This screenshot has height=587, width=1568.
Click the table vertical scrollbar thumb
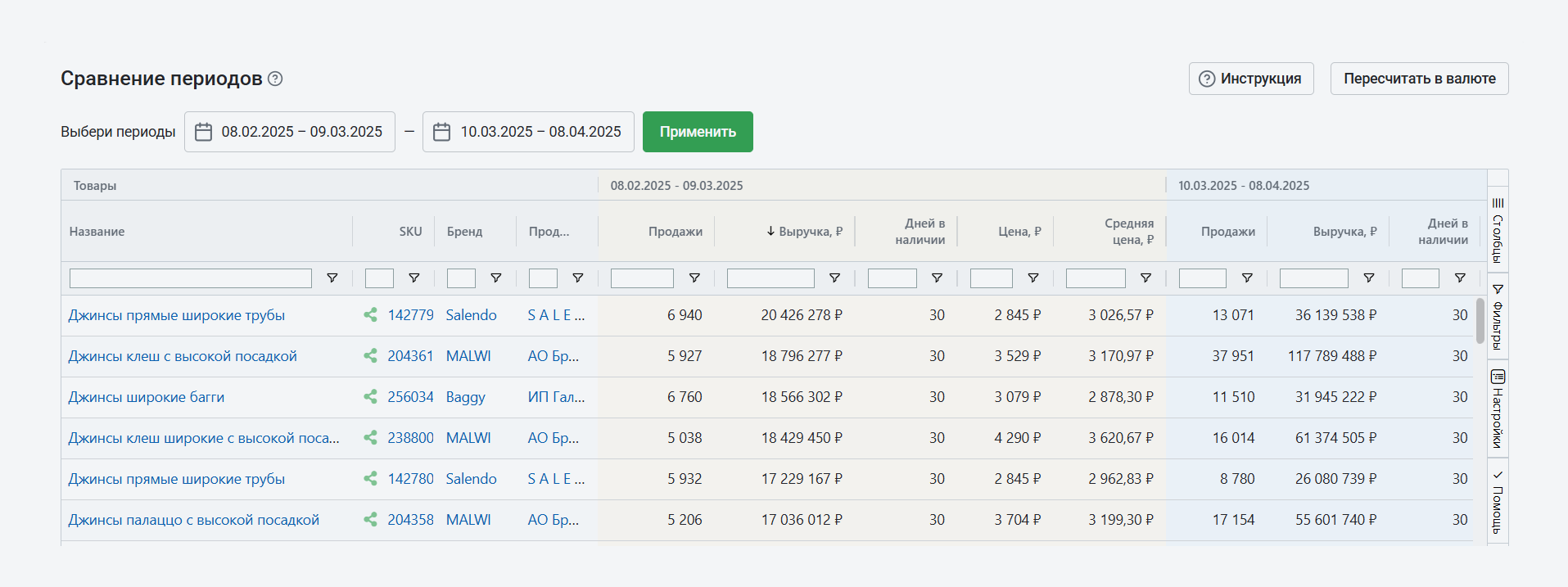pos(1480,320)
